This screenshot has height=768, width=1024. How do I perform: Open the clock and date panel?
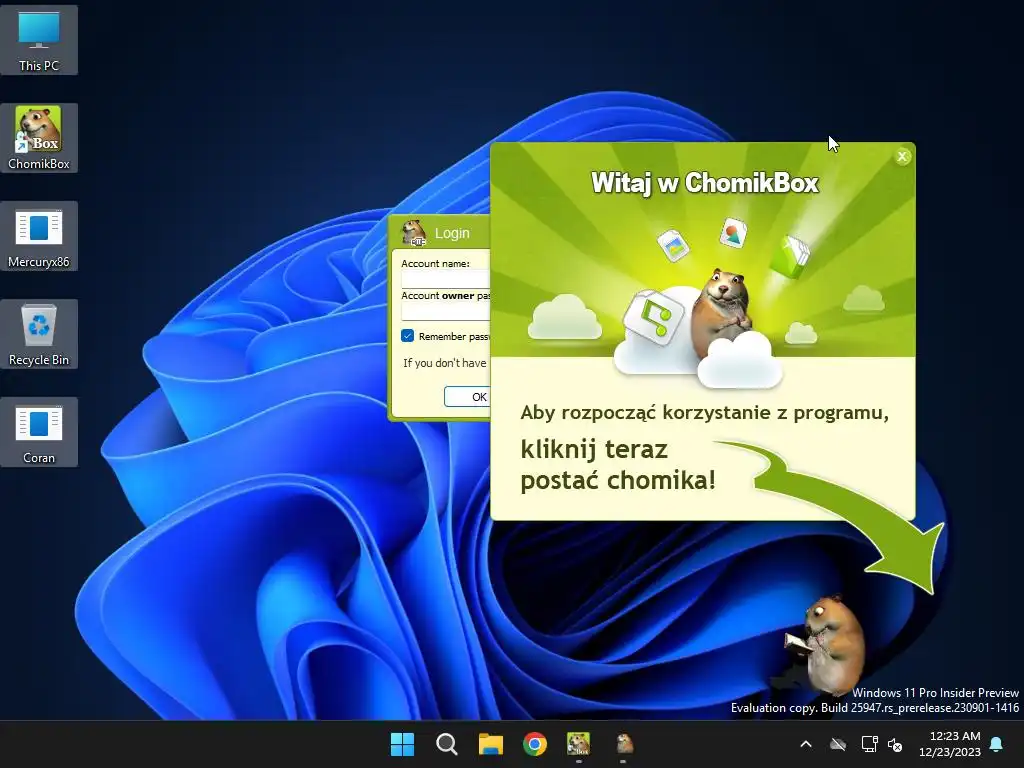950,744
